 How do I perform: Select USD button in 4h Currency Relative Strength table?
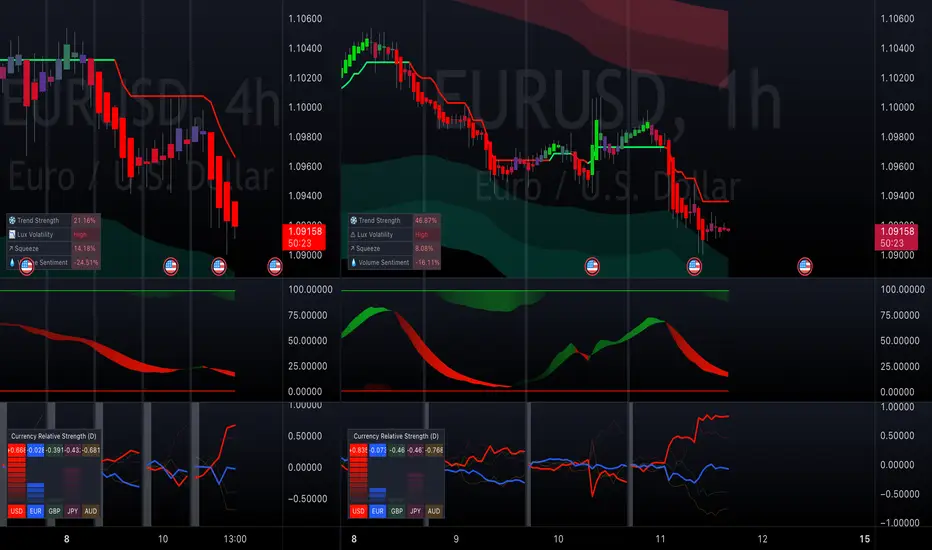pos(17,511)
